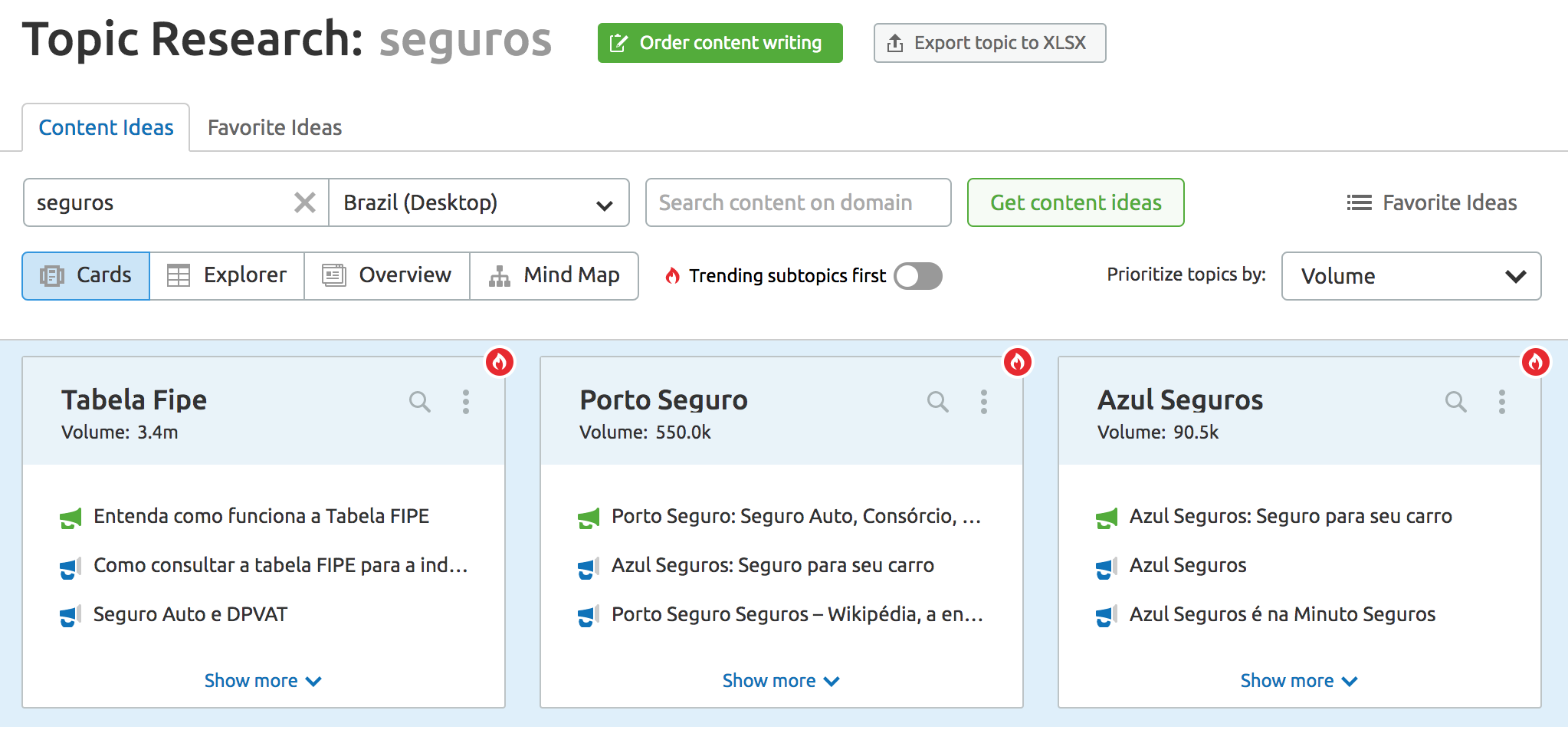Screen dimensions: 1568x730
Task: Switch to the Content Ideas tab
Action: click(x=106, y=127)
